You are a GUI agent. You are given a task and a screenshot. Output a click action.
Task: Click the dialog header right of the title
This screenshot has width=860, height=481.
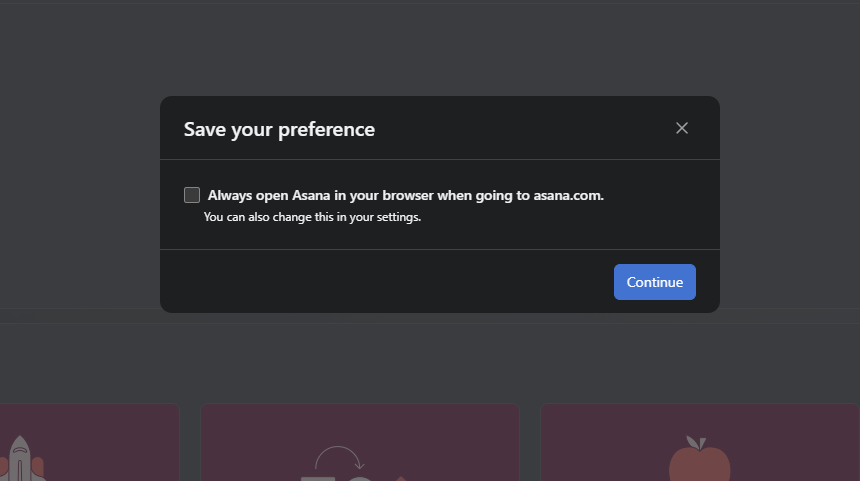coord(520,129)
